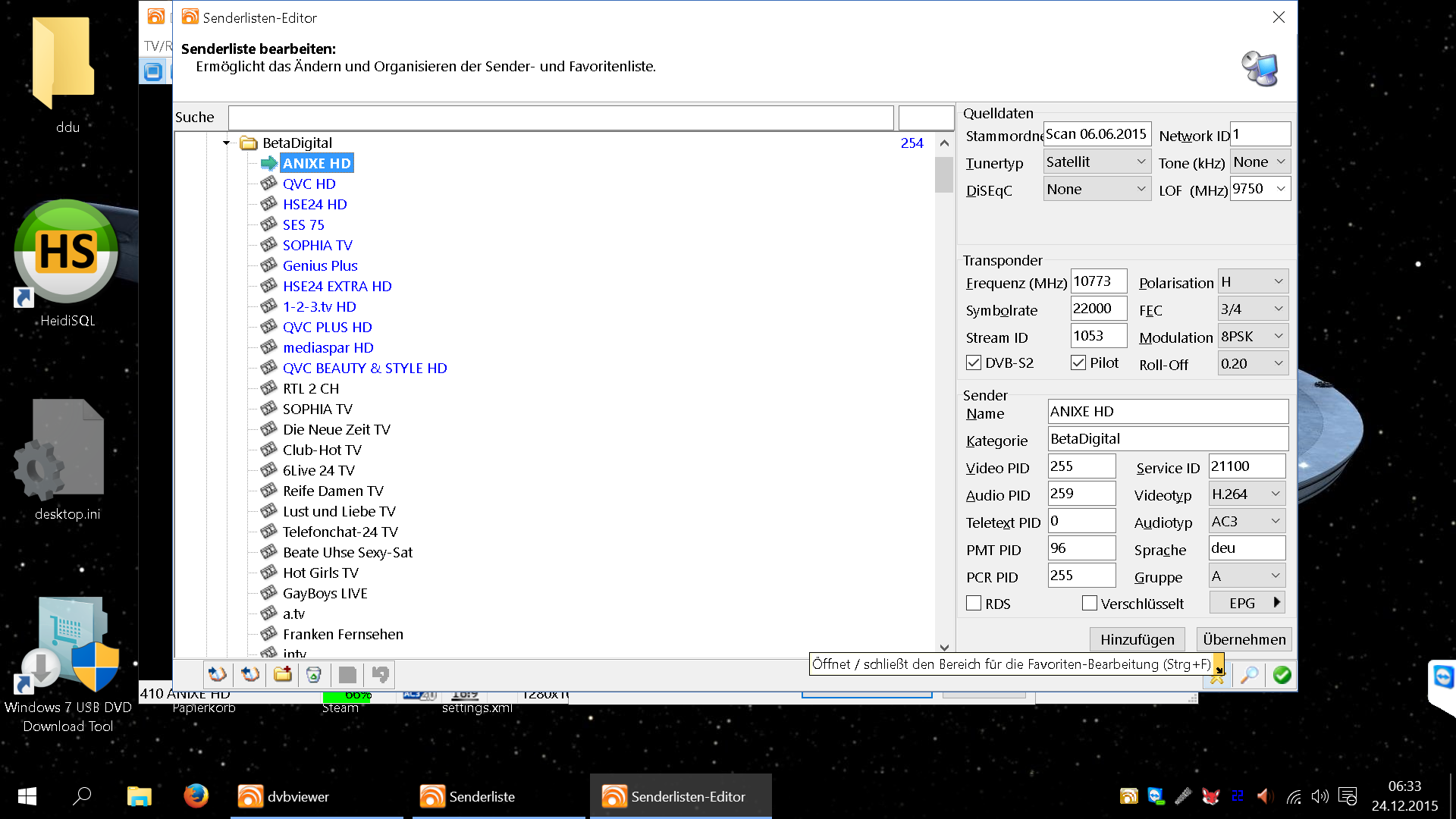Open the FEC dropdown
The image size is (1456, 819).
(x=1253, y=309)
